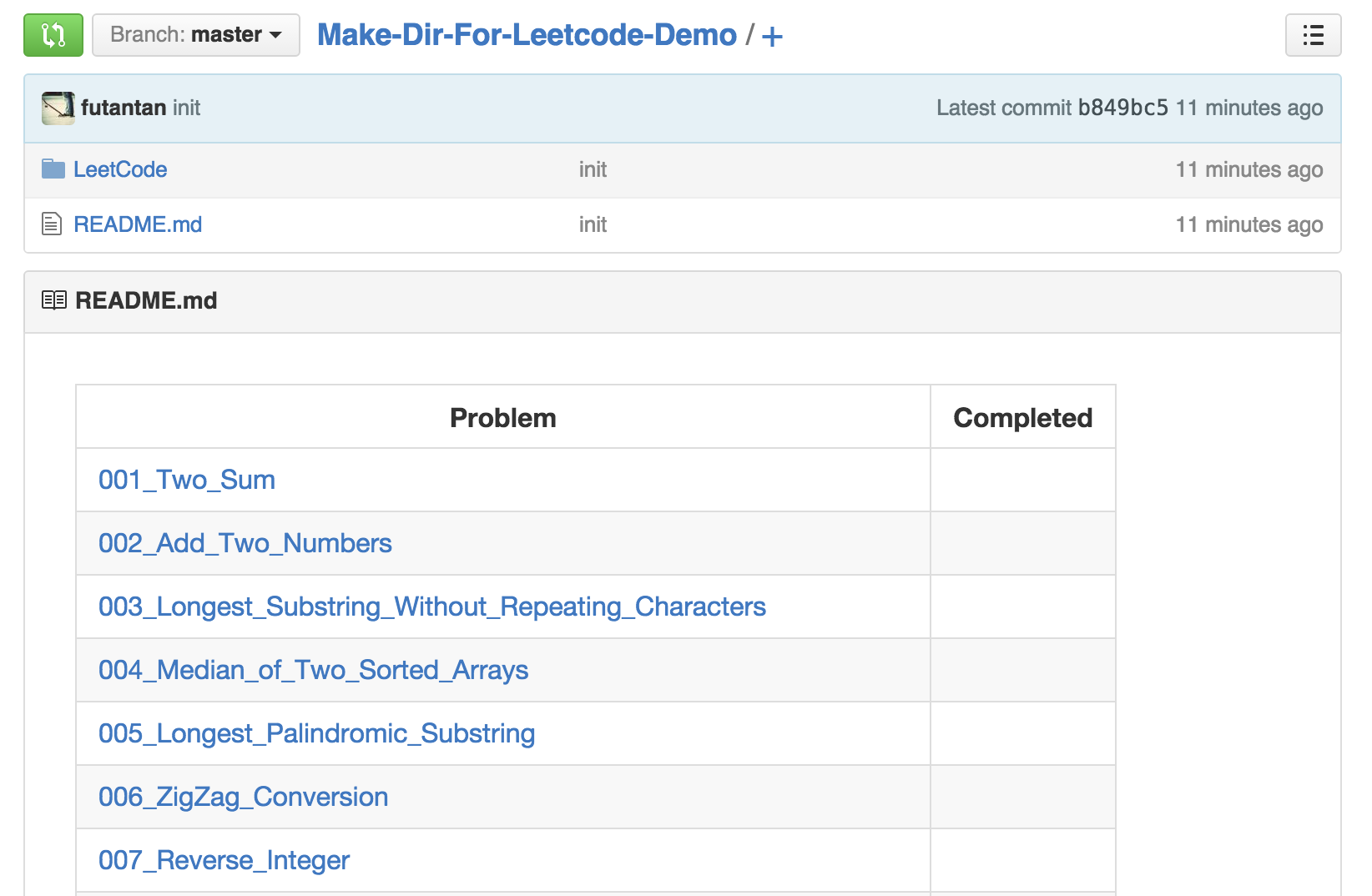This screenshot has height=896, width=1372.
Task: Open the Make-Dir-For-Leetcode-Demo repository link
Action: 527,35
